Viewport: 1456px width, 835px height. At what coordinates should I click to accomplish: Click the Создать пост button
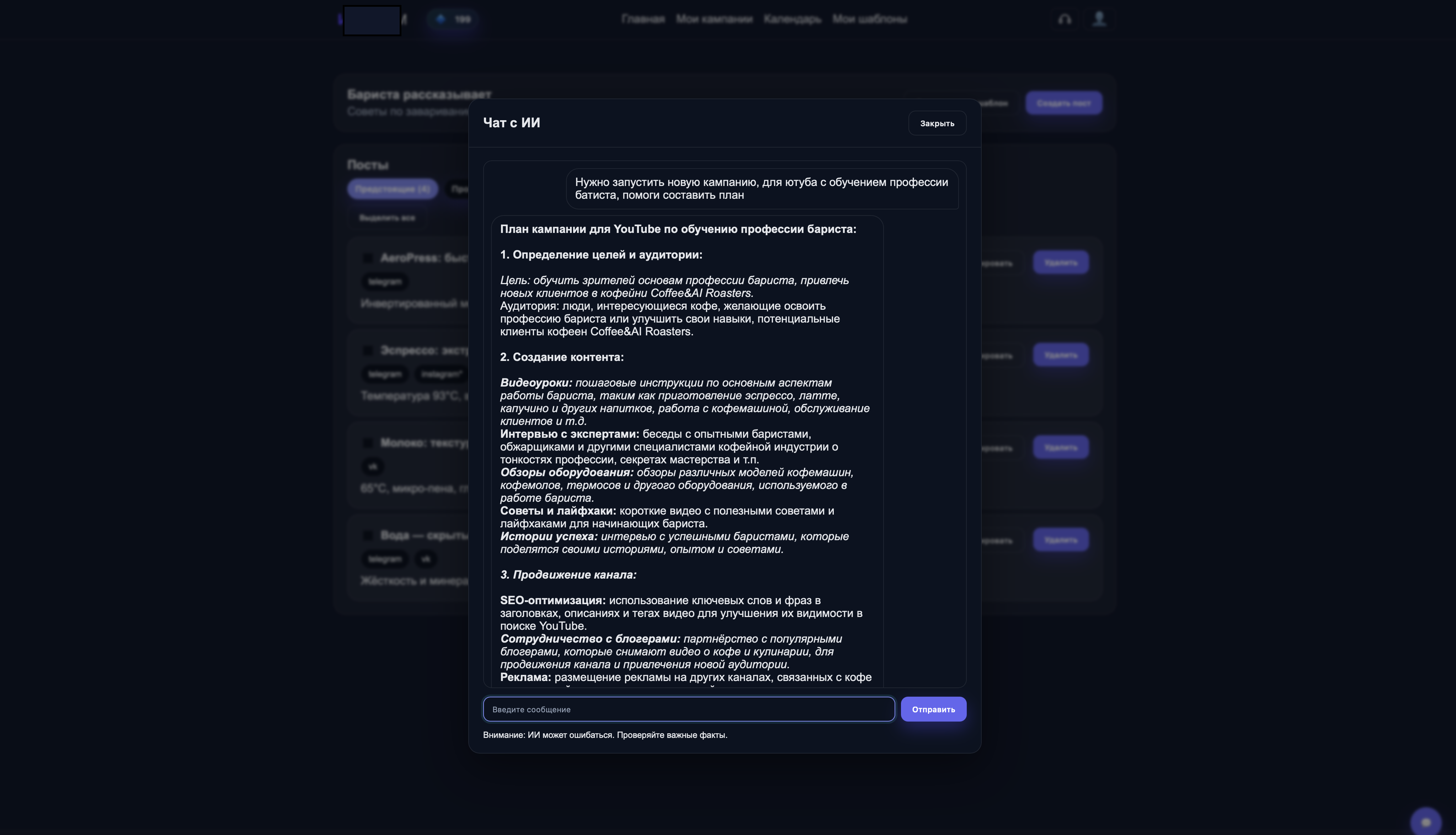click(1063, 103)
